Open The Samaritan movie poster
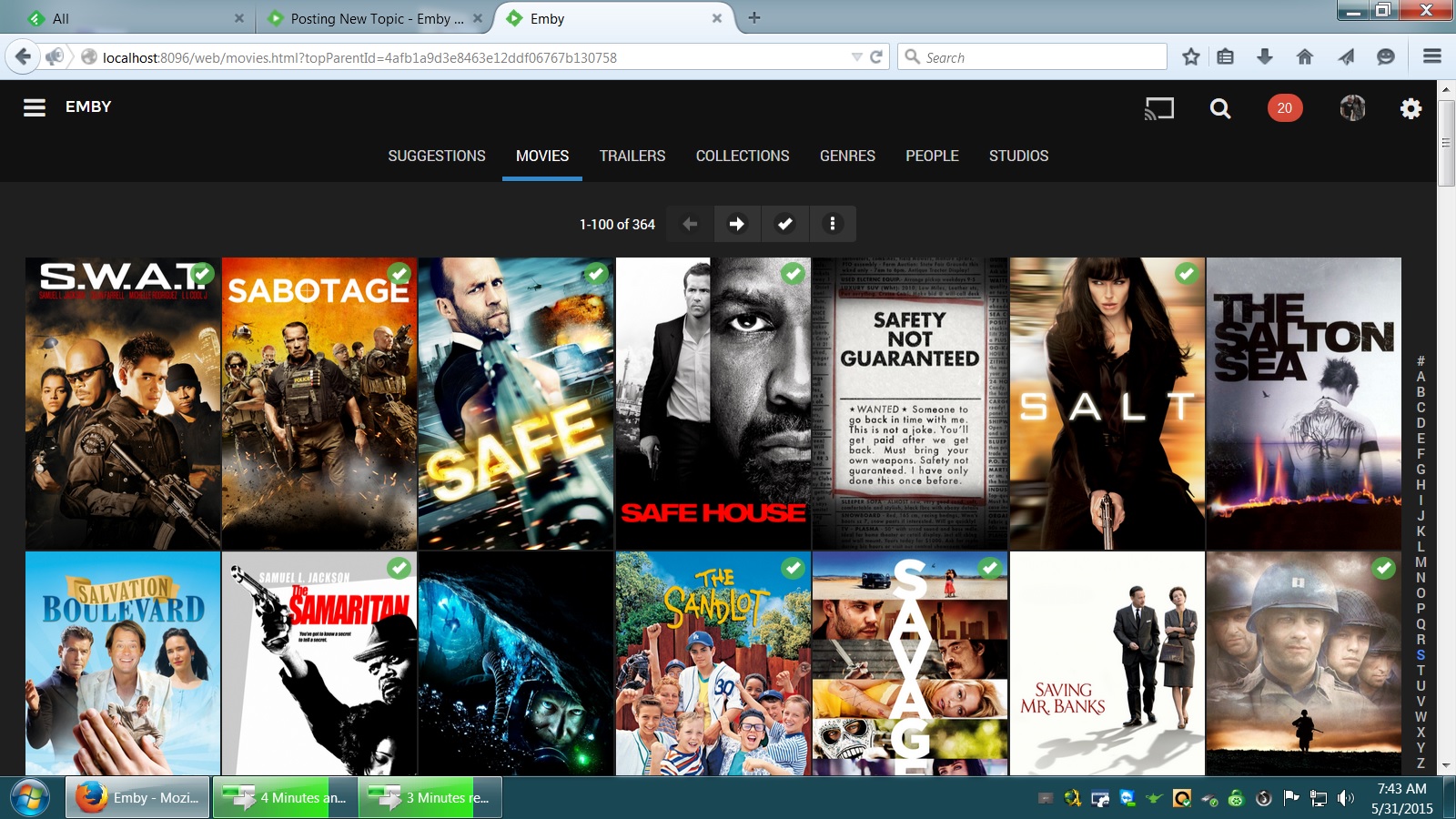The width and height of the screenshot is (1456, 819). [319, 663]
